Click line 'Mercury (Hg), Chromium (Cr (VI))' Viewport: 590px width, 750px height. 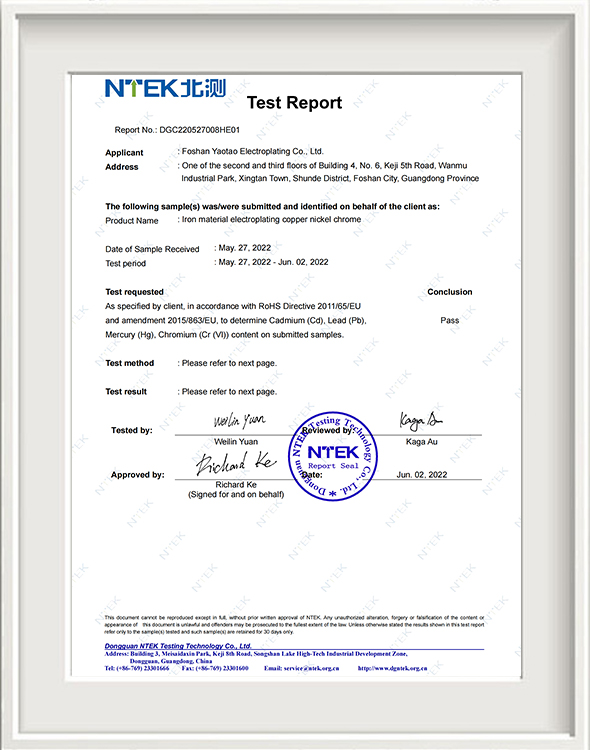[224, 335]
